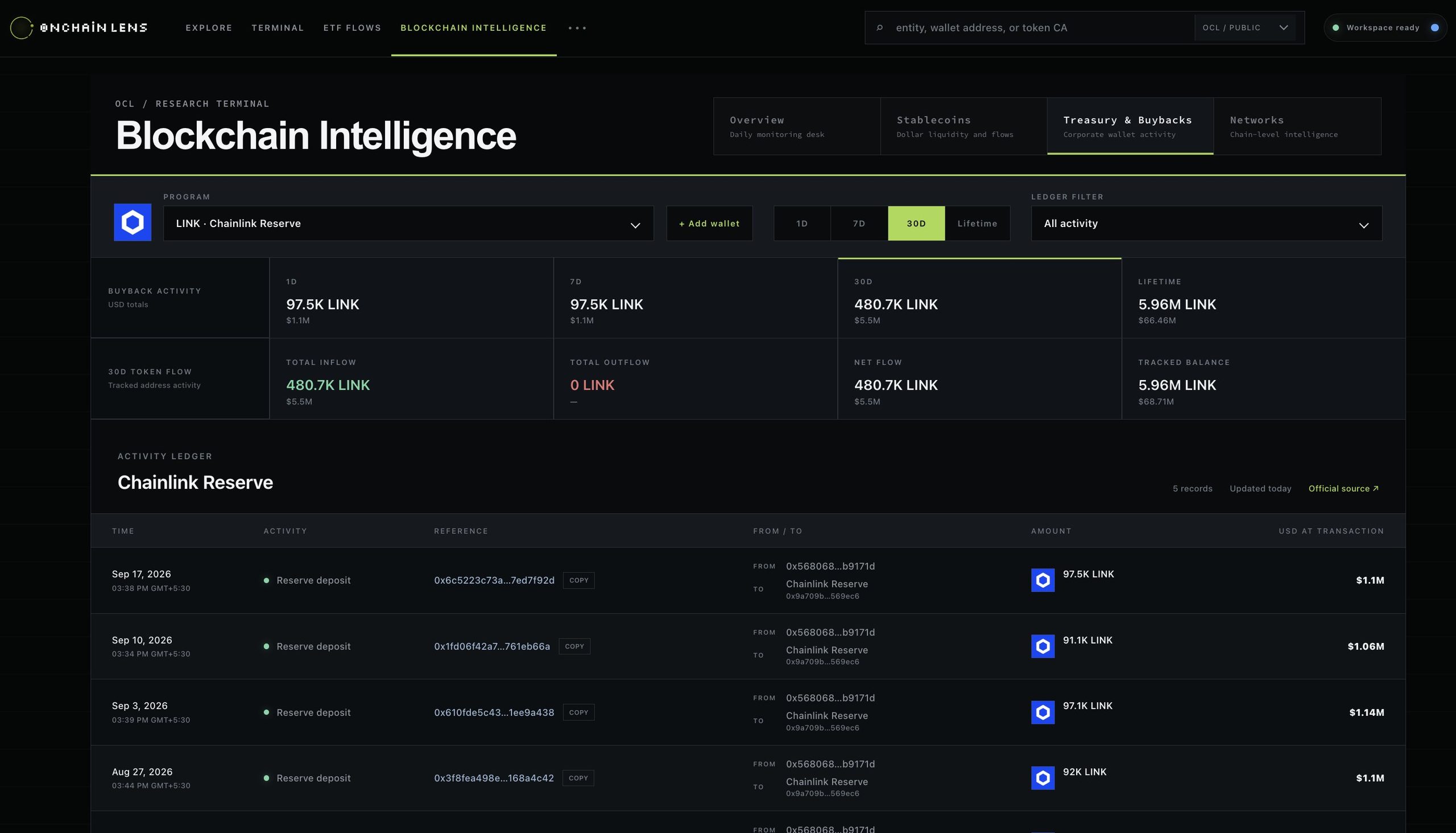This screenshot has width=1456, height=833.
Task: Click LINK token icon in 97.5K LINK row
Action: 1043,580
